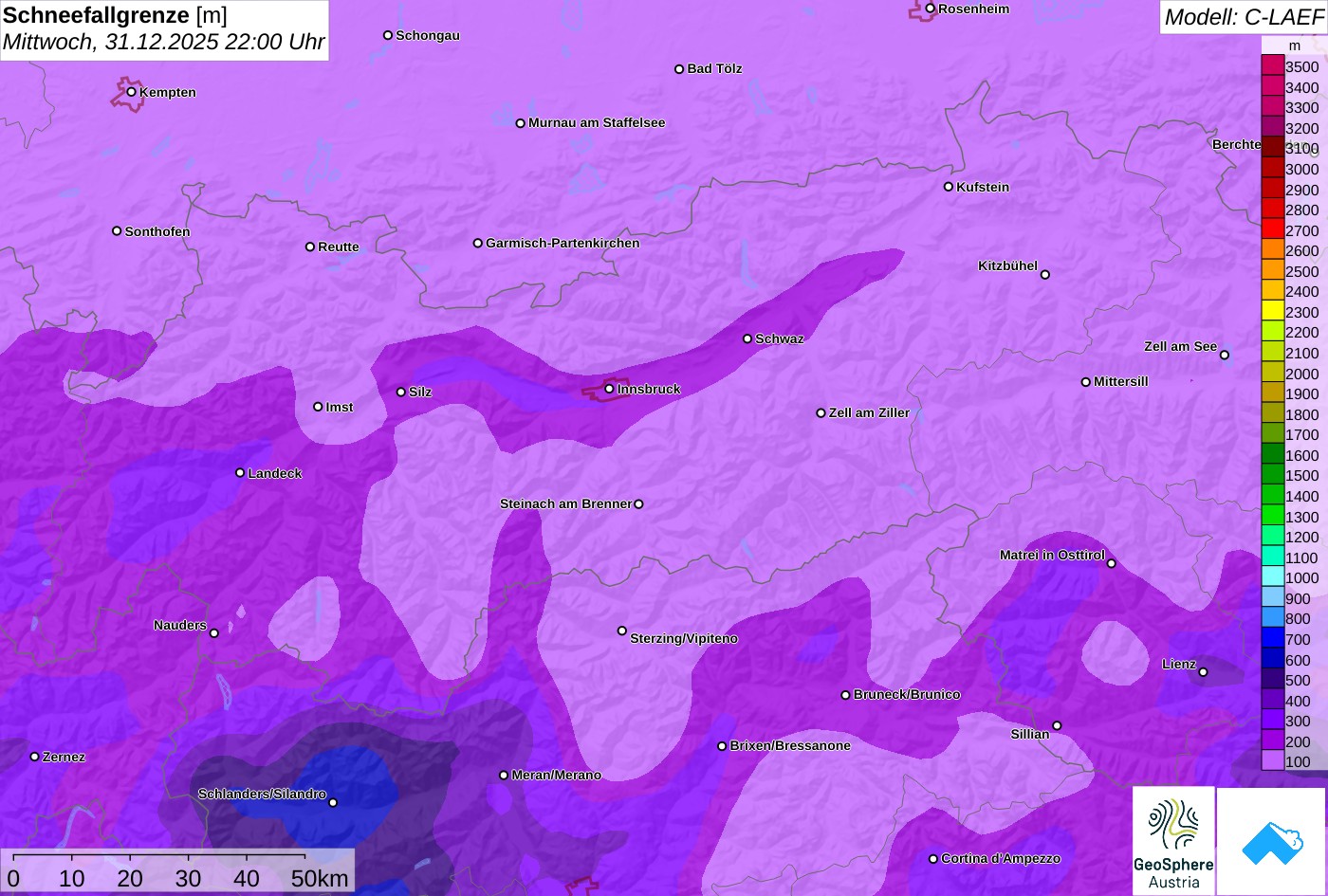Image resolution: width=1328 pixels, height=896 pixels.
Task: Select the Cortina d'Ampezzo marker dot
Action: pyautogui.click(x=932, y=859)
